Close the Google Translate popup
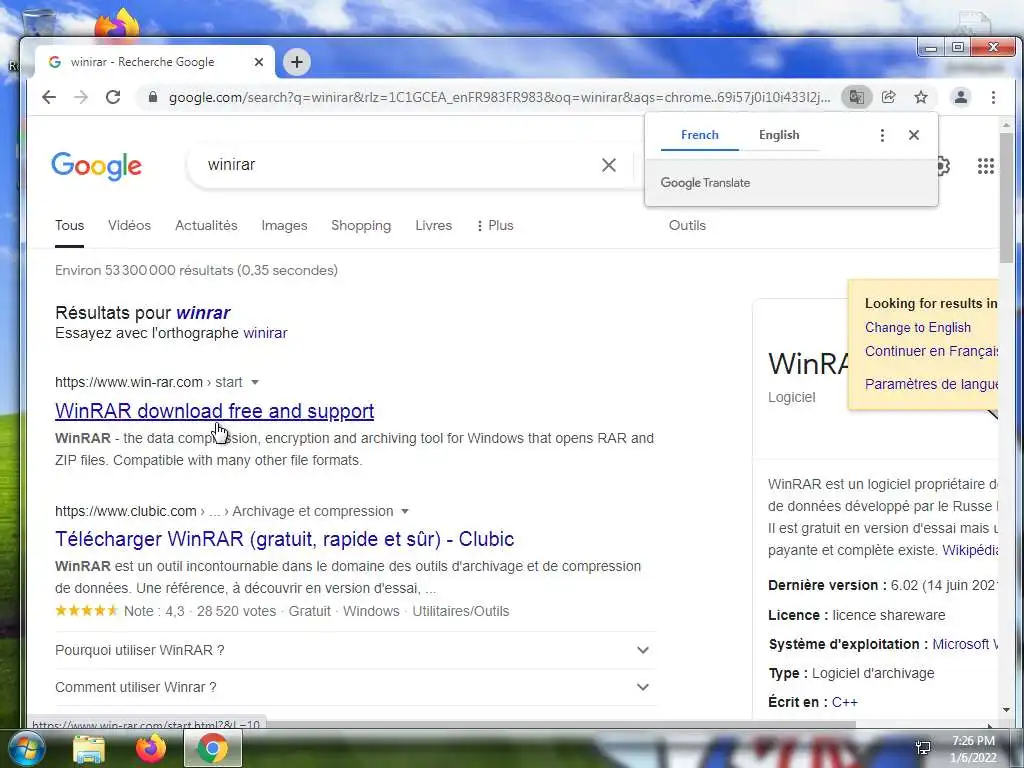Viewport: 1024px width, 768px height. [x=914, y=135]
